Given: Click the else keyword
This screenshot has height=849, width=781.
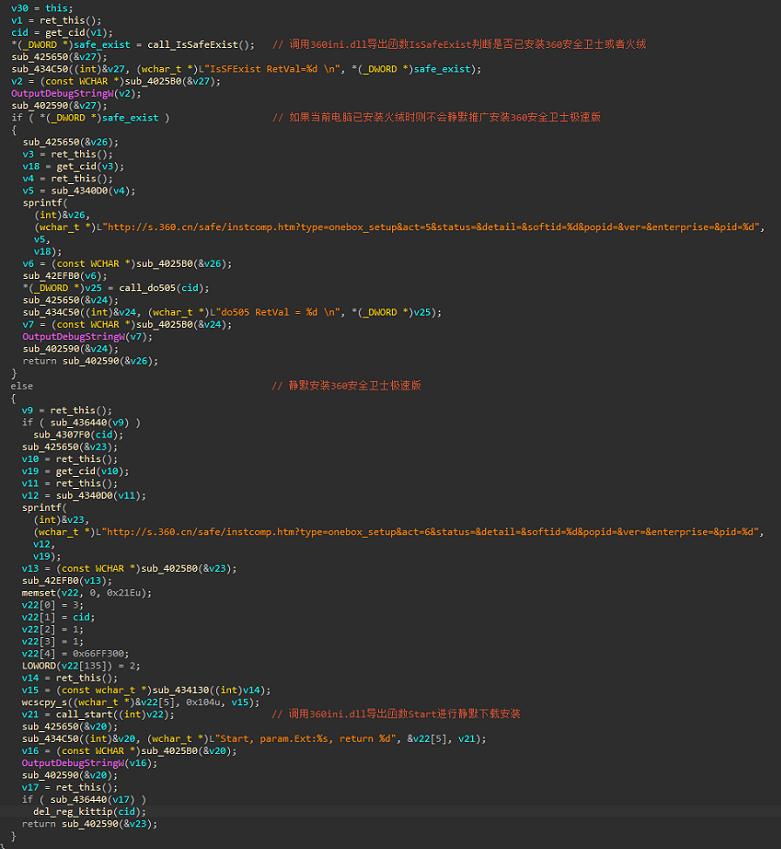Looking at the screenshot, I should [22, 385].
